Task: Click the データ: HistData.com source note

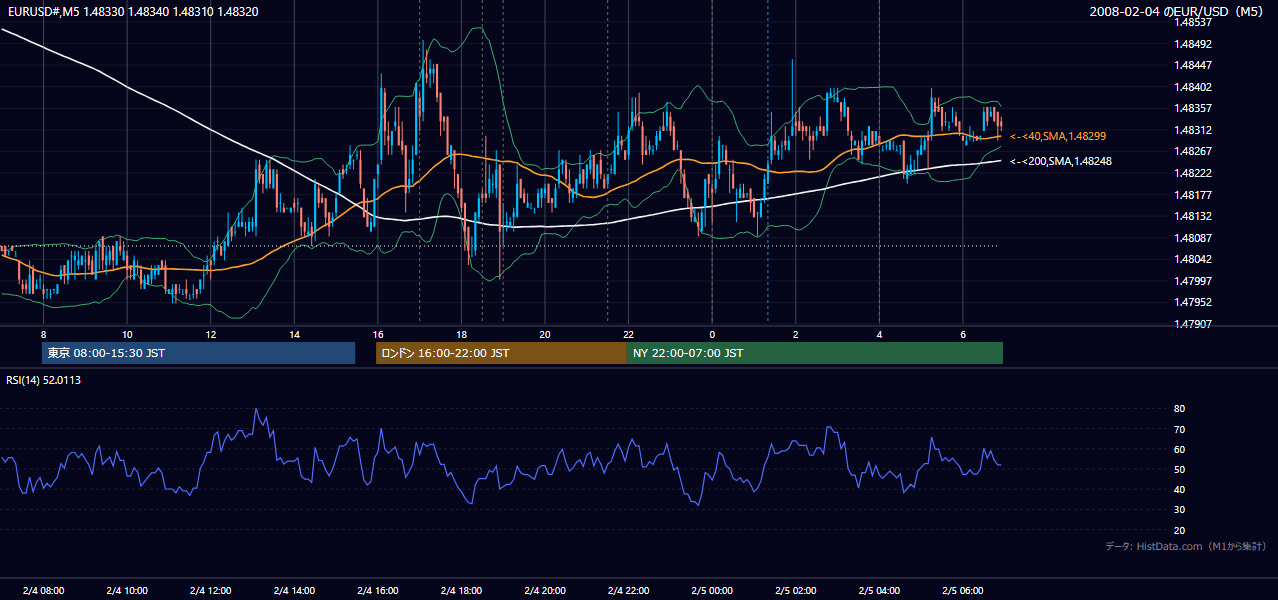Action: tap(1186, 546)
